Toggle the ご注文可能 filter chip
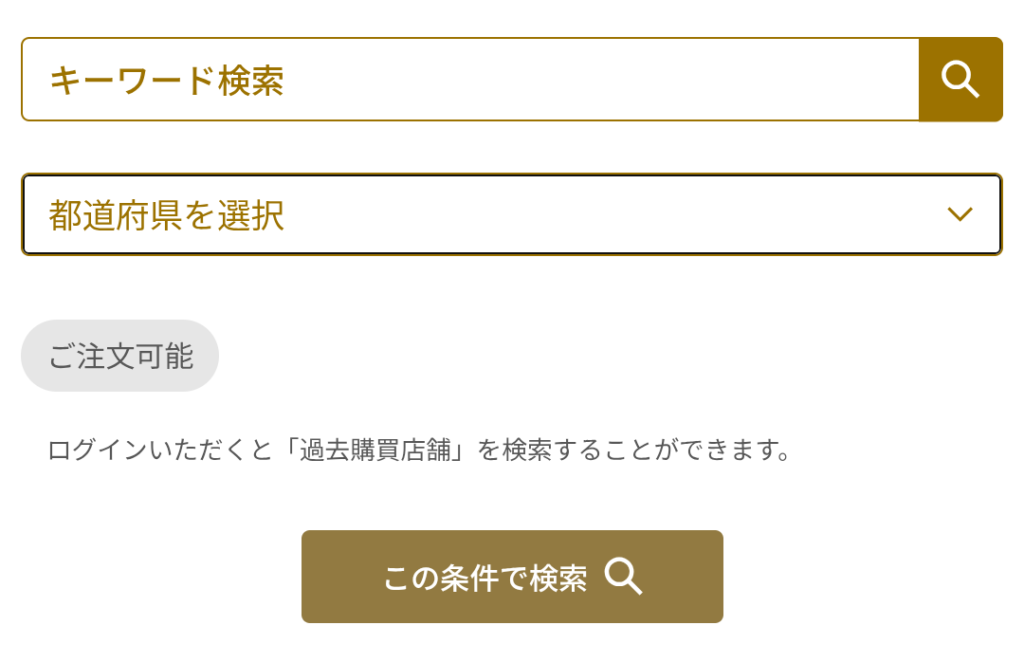The height and width of the screenshot is (662, 1024). point(120,356)
